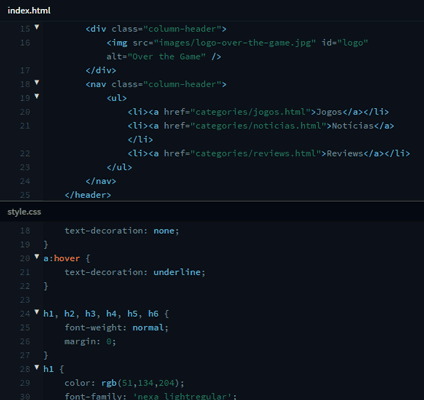
Task: Click the closing </header> tag
Action: (x=88, y=195)
